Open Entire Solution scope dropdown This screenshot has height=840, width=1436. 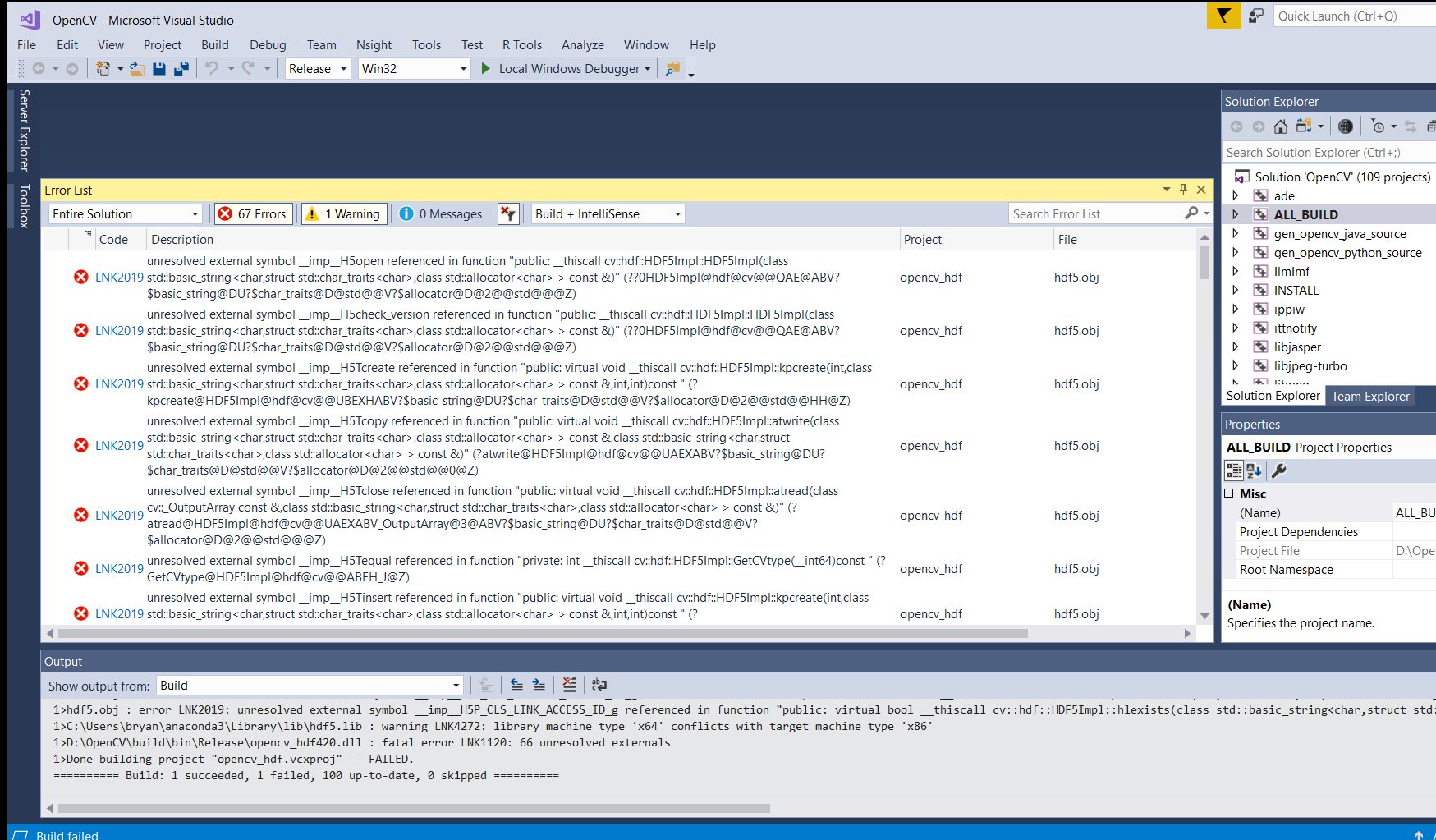tap(126, 214)
